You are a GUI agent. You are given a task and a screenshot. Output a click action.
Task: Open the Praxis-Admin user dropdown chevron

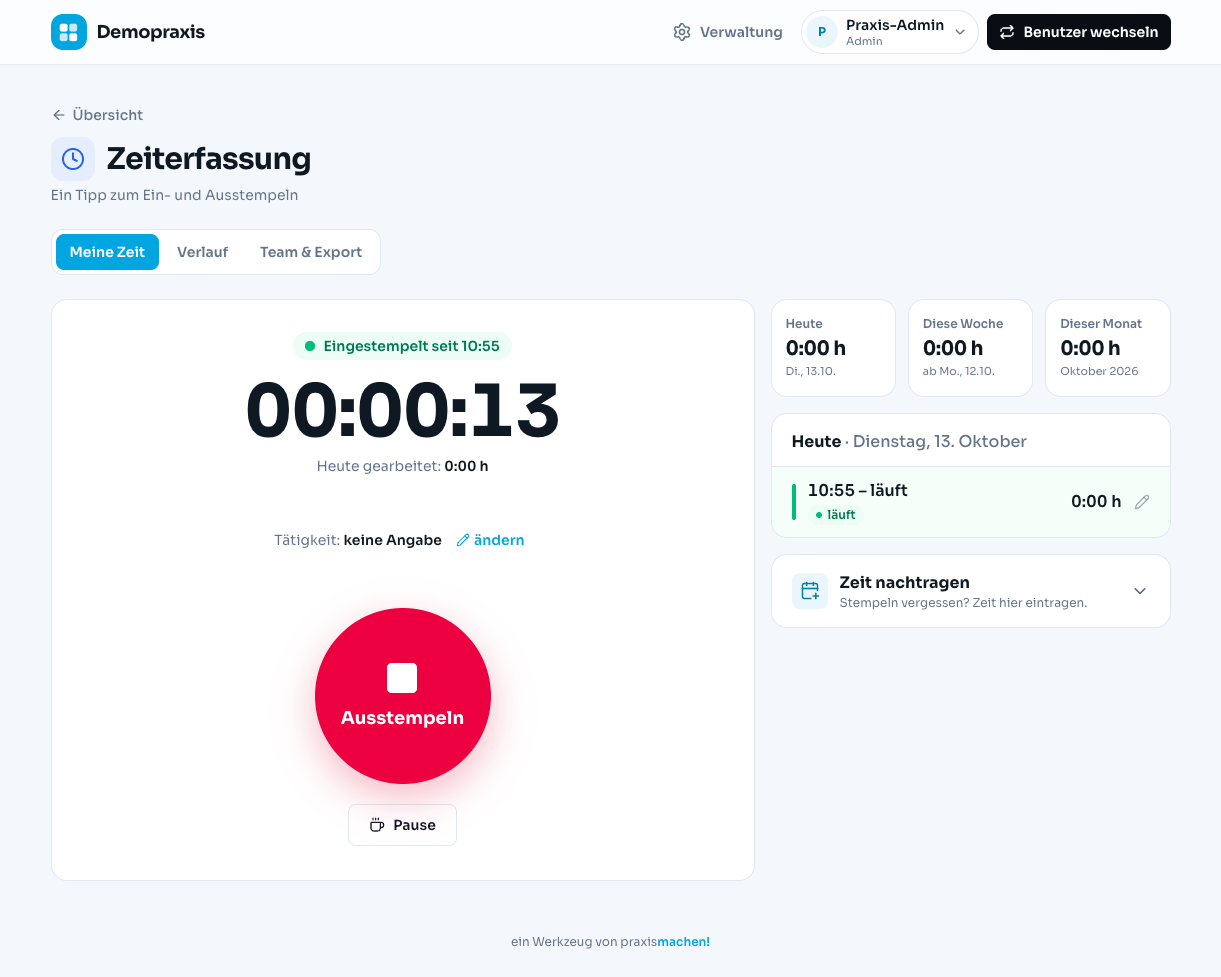click(x=960, y=32)
